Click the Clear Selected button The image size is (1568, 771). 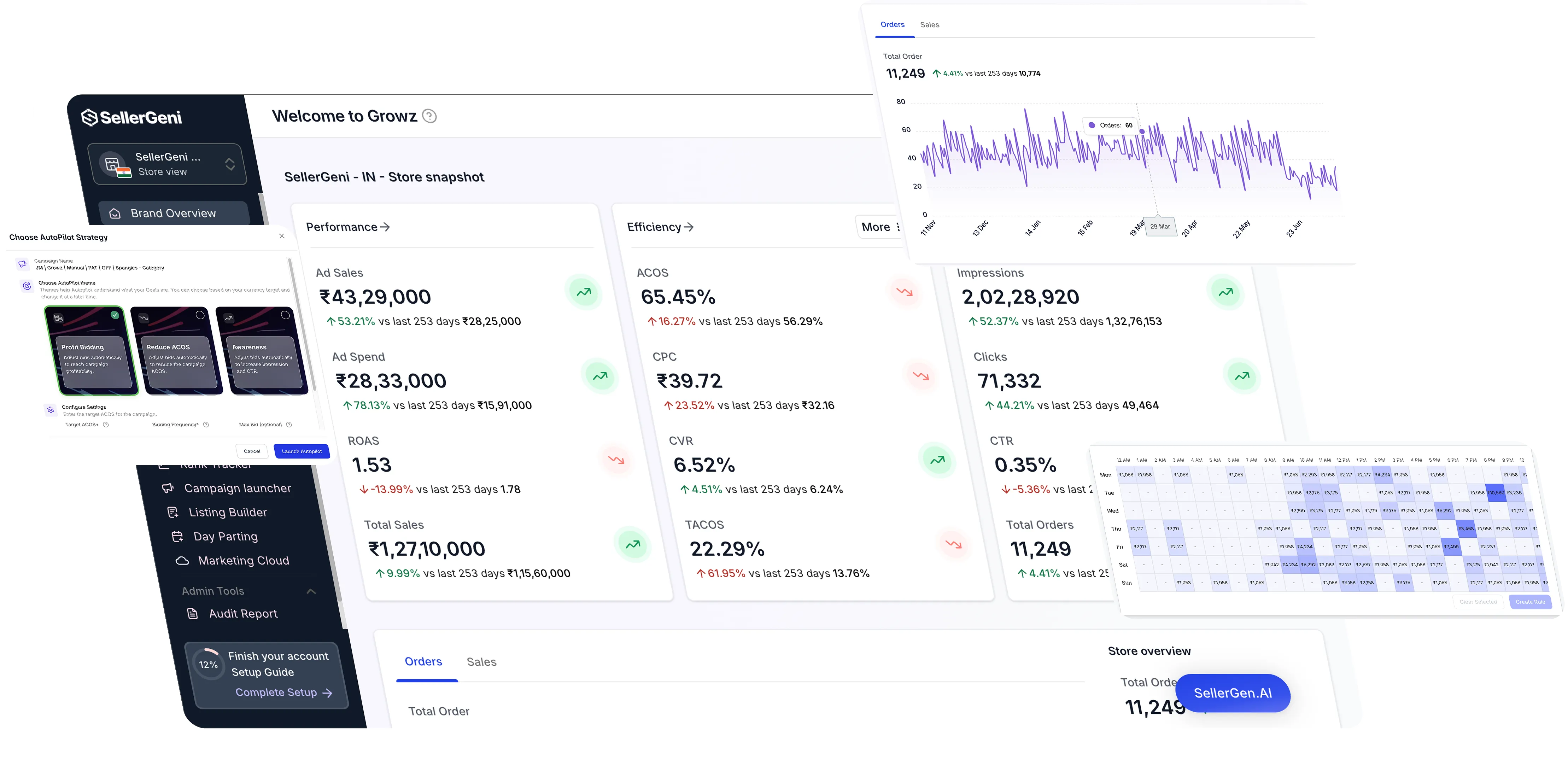coord(1478,602)
